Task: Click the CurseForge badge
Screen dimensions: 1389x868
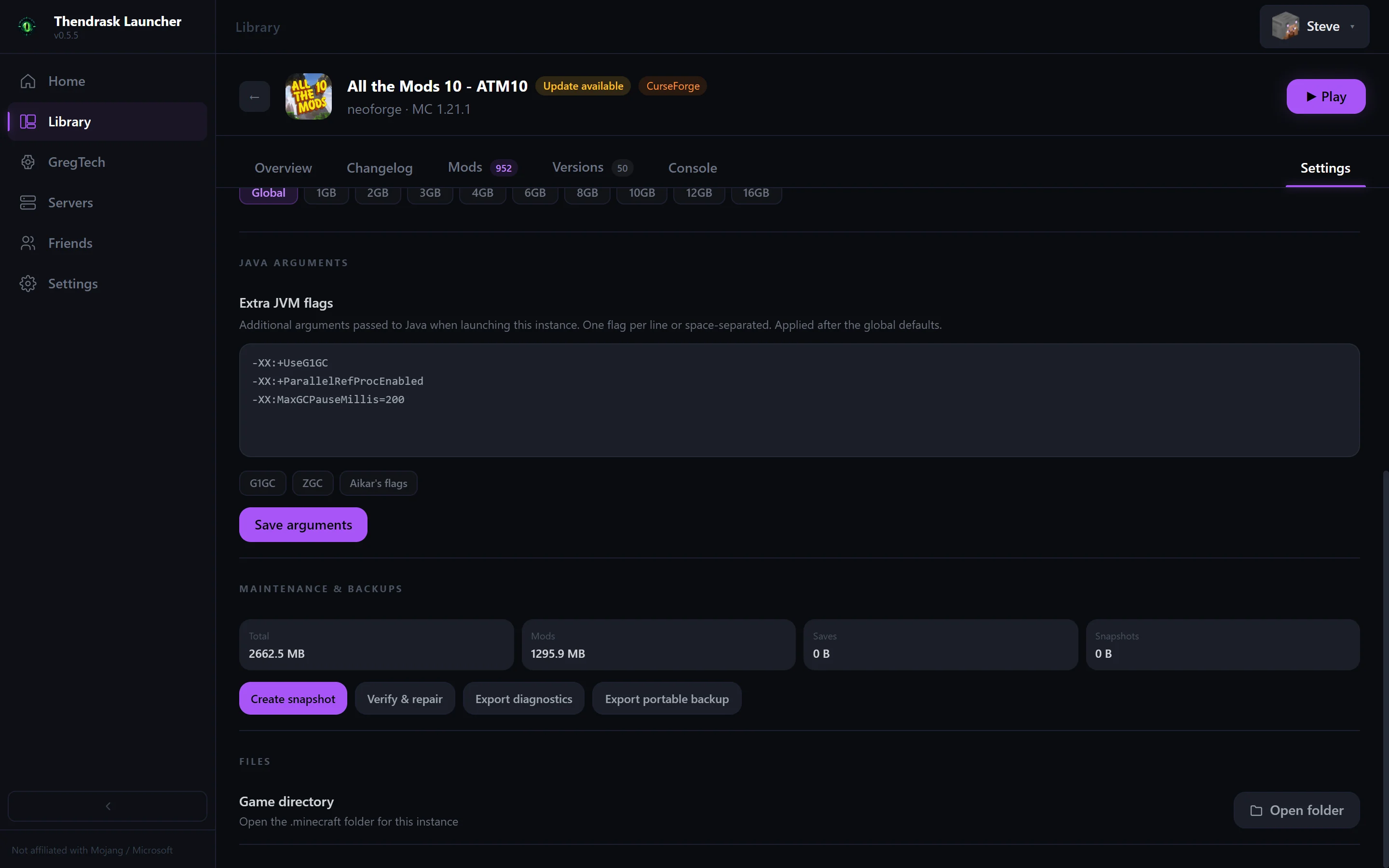Action: [x=673, y=86]
